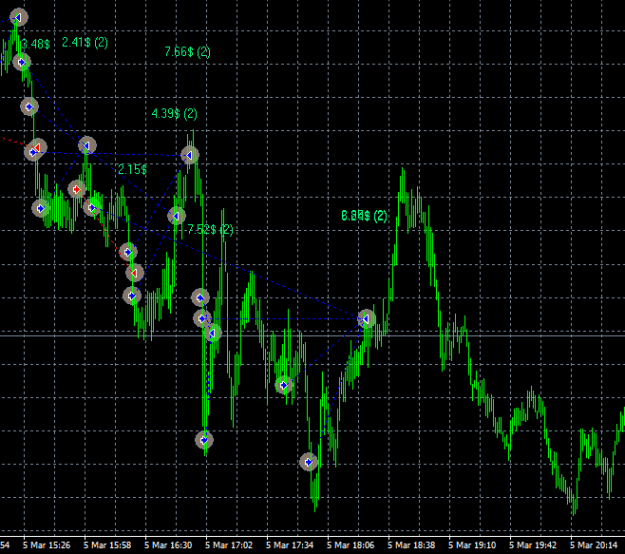Select the close marker left of the 7.52$ label

click(176, 216)
